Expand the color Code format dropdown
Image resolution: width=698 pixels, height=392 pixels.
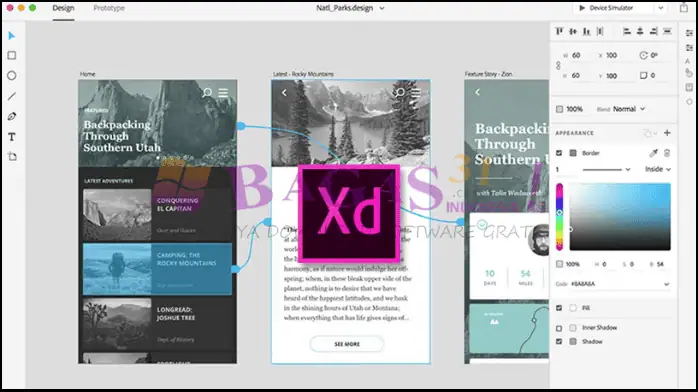click(x=666, y=284)
